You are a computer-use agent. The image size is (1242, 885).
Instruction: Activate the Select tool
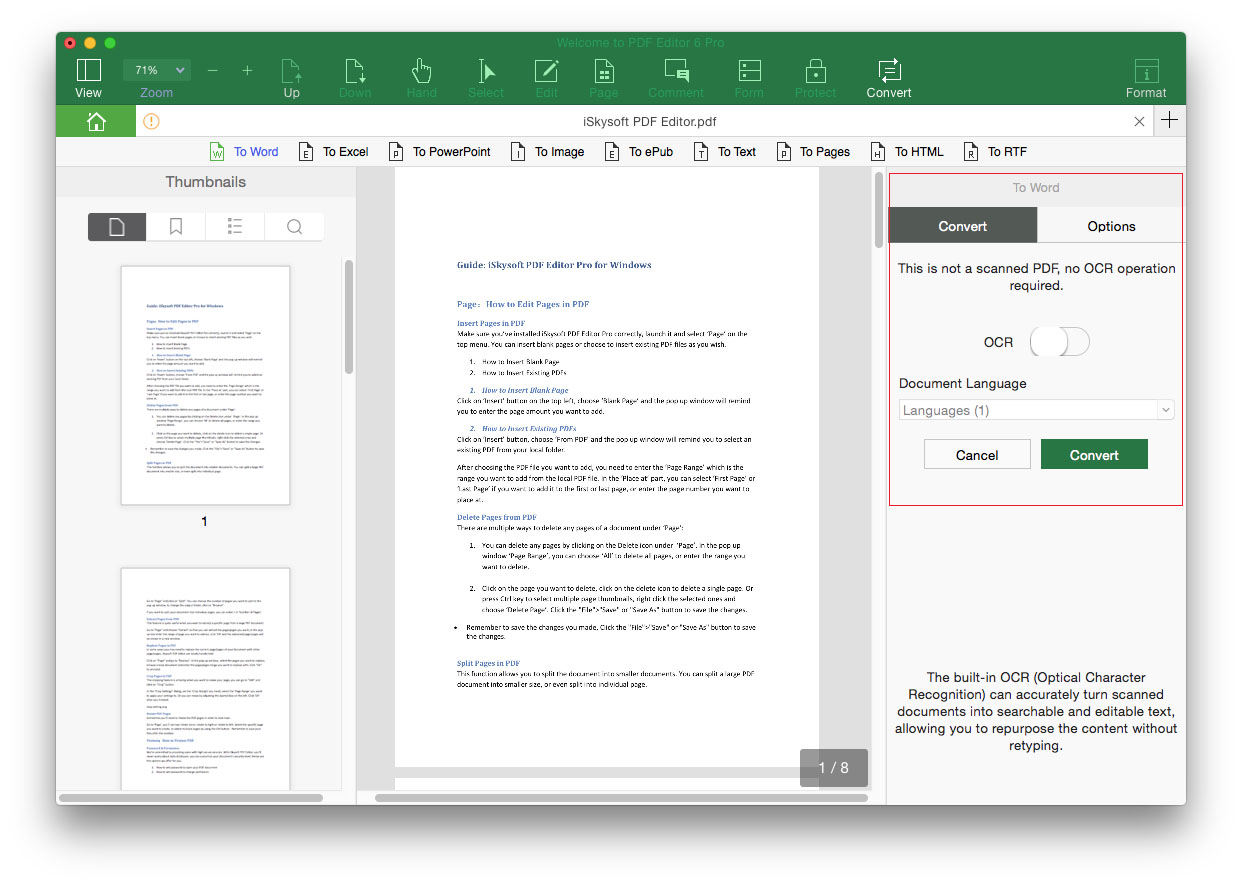tap(486, 71)
